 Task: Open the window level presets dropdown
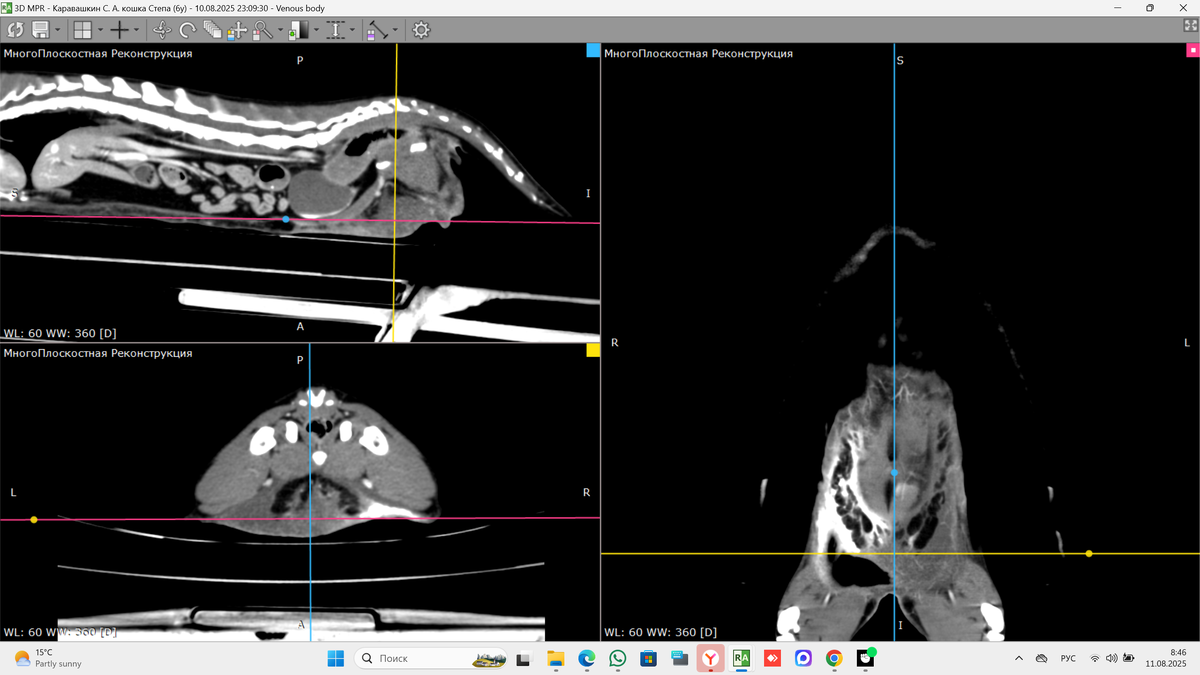(x=316, y=30)
